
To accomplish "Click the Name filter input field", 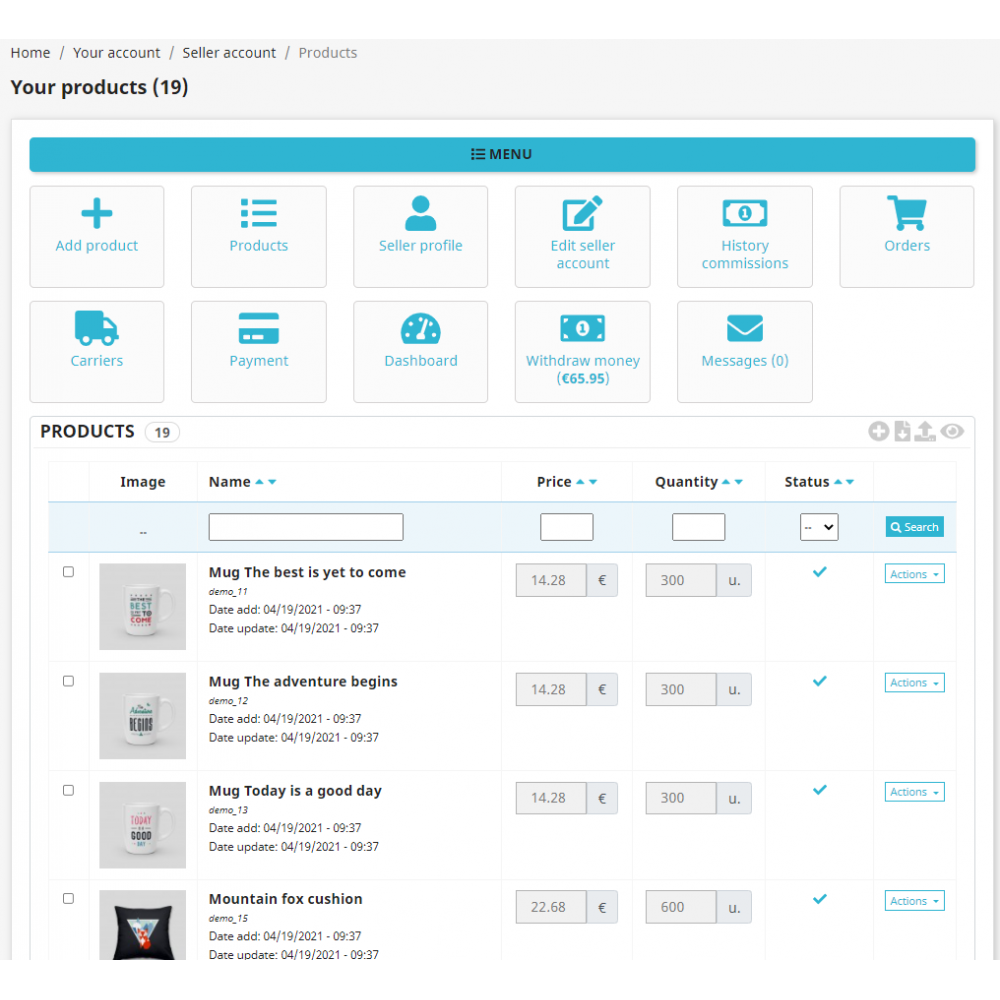I will (305, 526).
